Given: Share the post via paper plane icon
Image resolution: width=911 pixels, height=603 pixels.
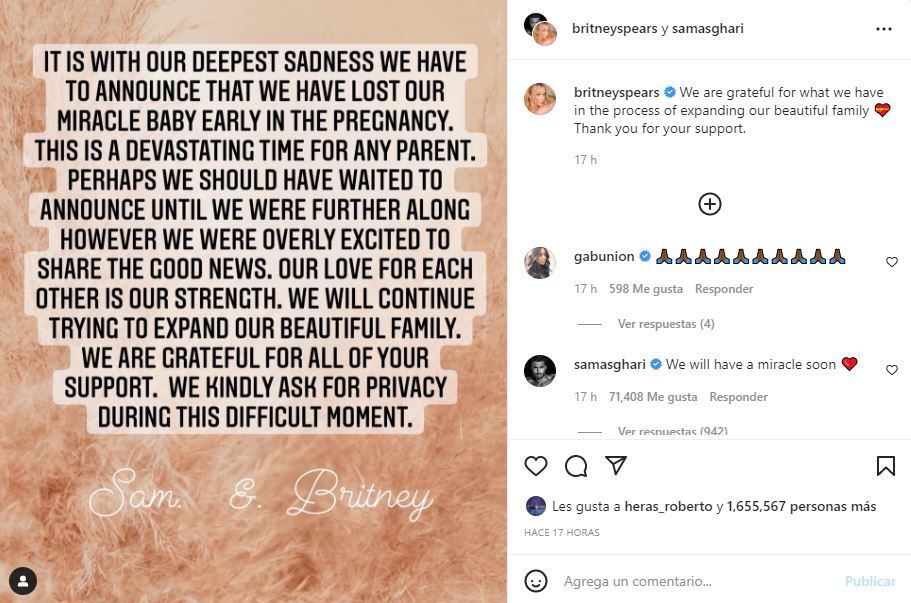Looking at the screenshot, I should [x=616, y=466].
